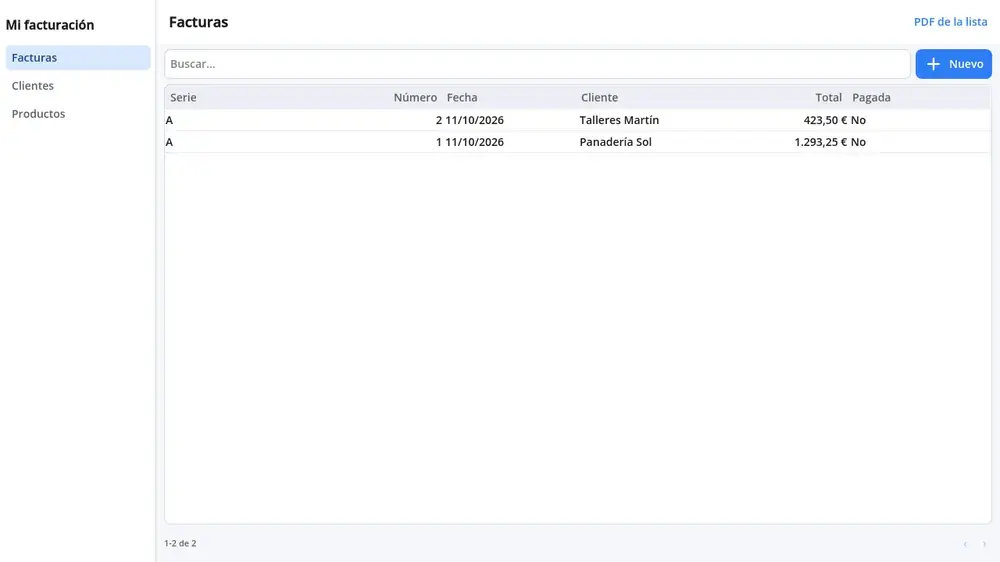This screenshot has height=562, width=1000.
Task: Click the date of invoice number 2
Action: tap(474, 120)
